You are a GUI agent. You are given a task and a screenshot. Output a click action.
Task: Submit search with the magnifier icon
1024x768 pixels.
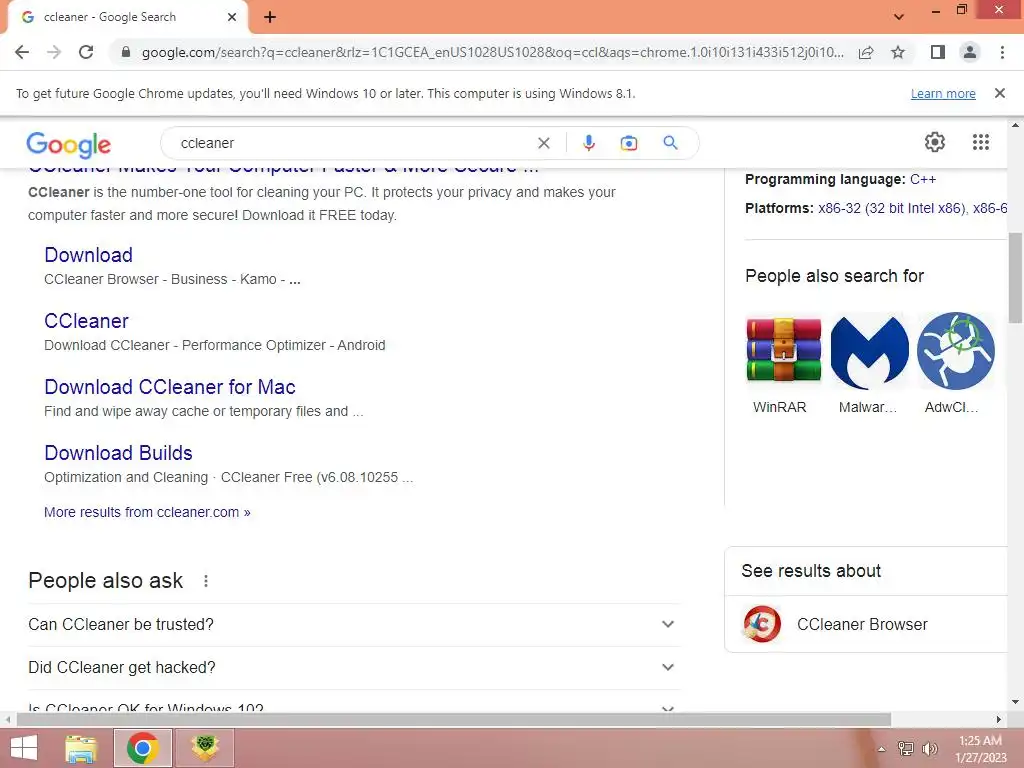tap(671, 142)
